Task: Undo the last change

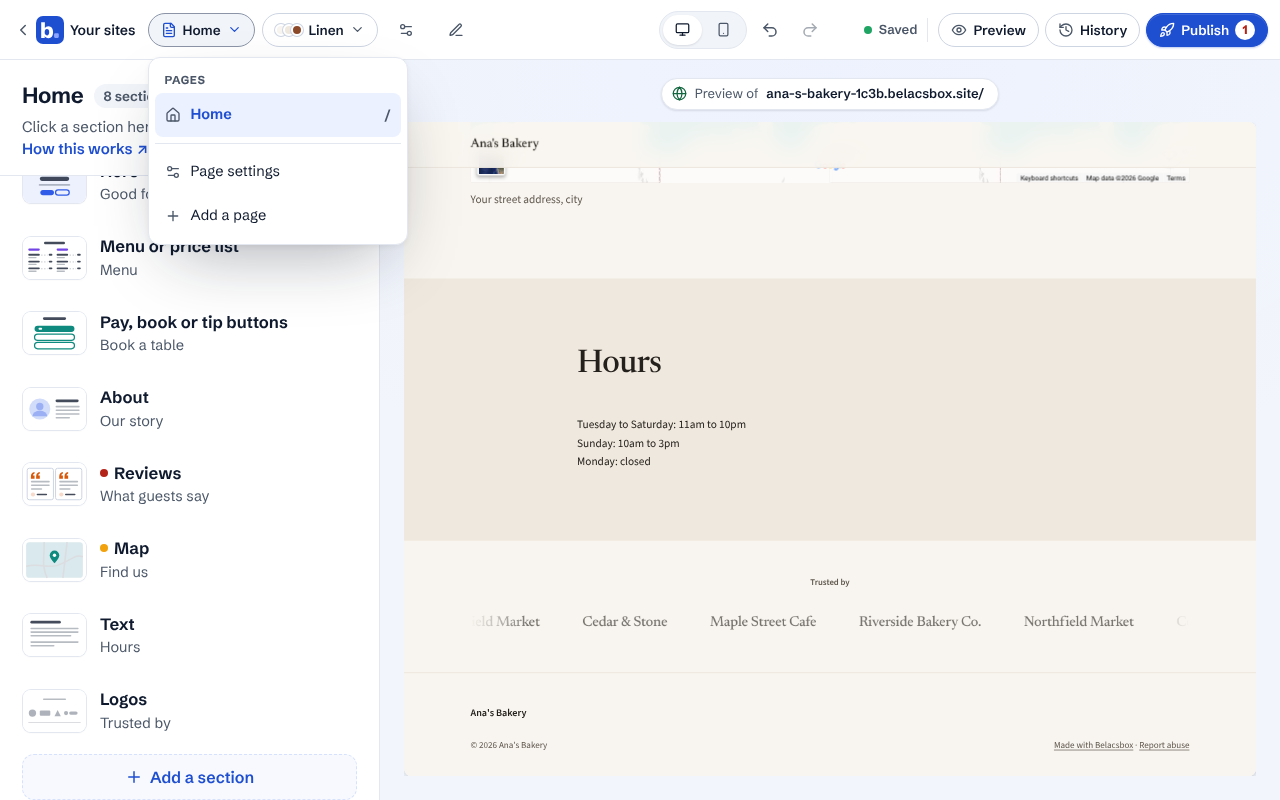Action: click(x=770, y=30)
